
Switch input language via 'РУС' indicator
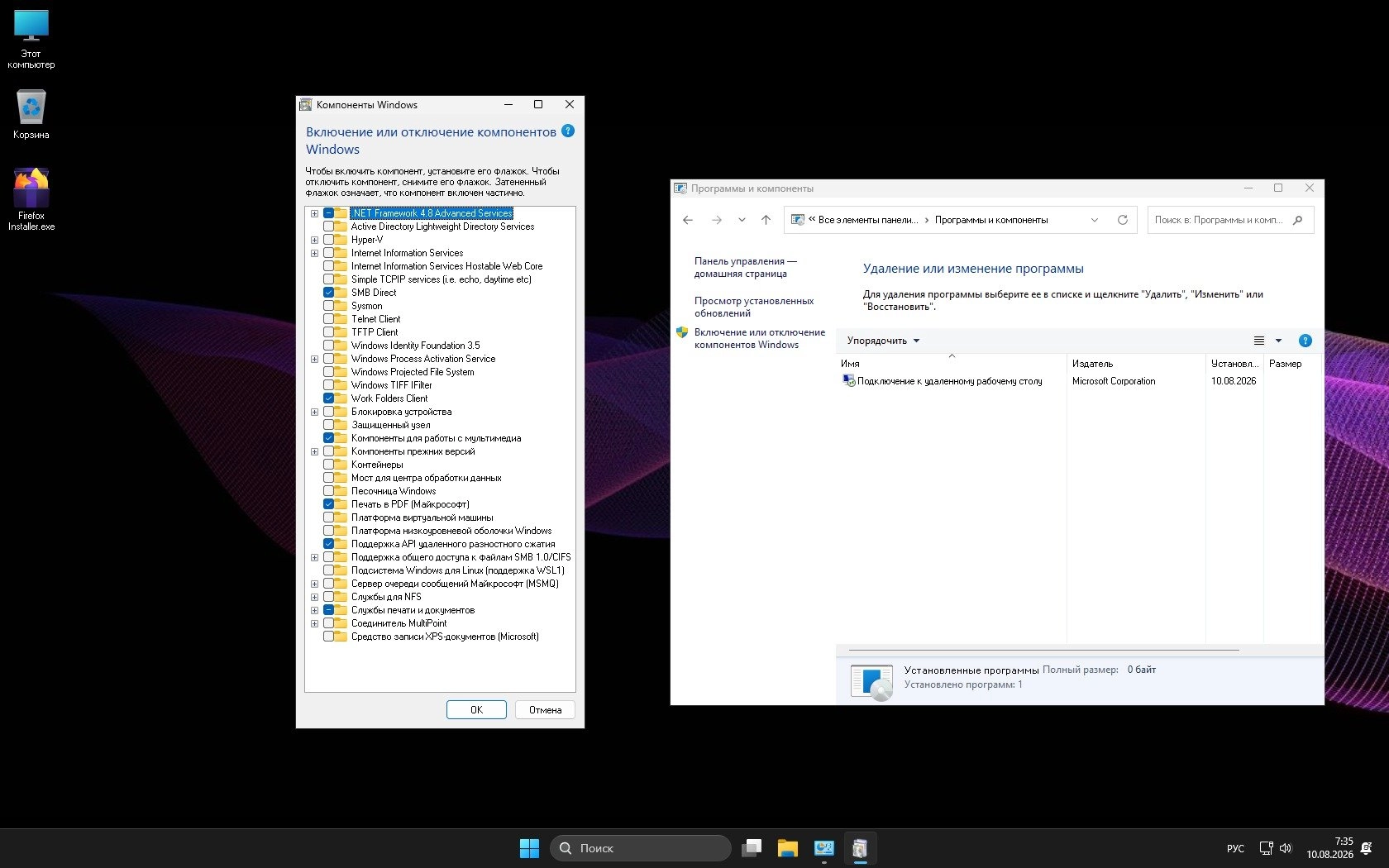point(1235,848)
